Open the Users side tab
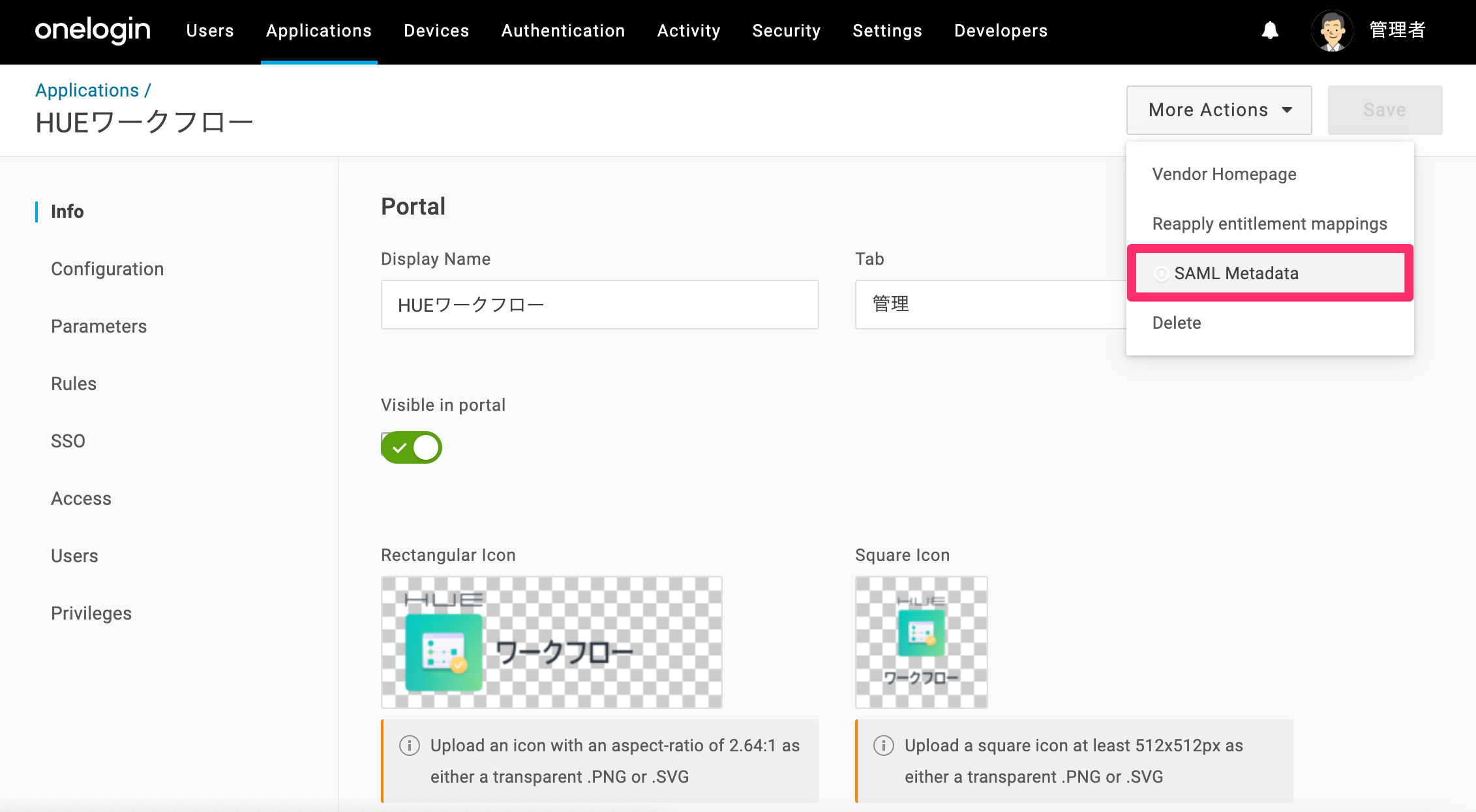The width and height of the screenshot is (1476, 812). tap(75, 556)
